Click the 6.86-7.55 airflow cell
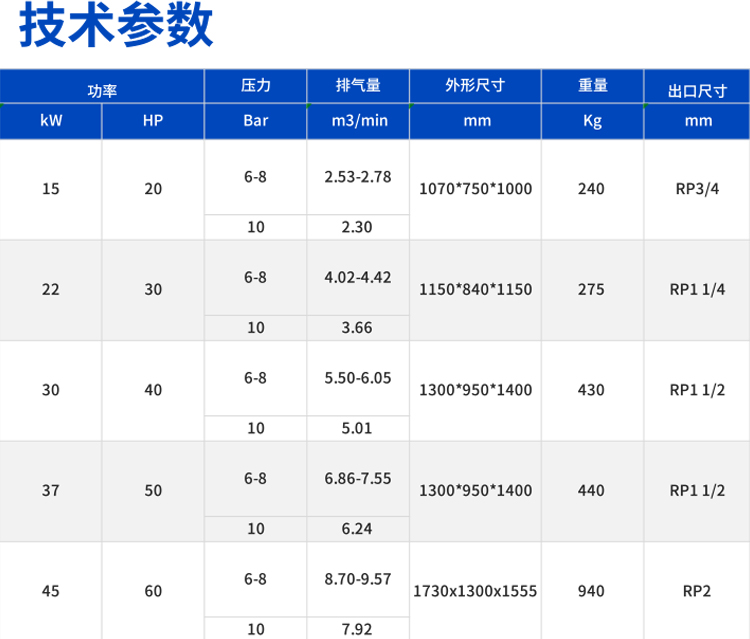This screenshot has width=750, height=639. 358,479
